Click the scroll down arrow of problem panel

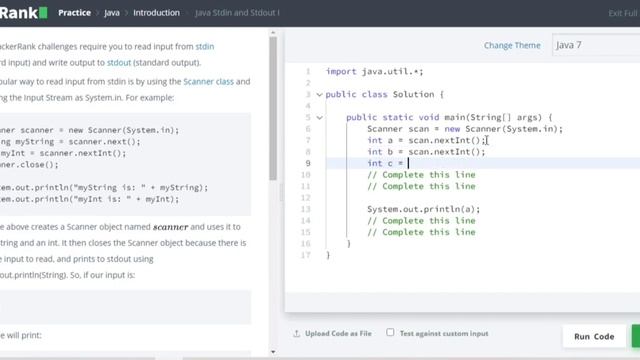pyautogui.click(x=273, y=352)
